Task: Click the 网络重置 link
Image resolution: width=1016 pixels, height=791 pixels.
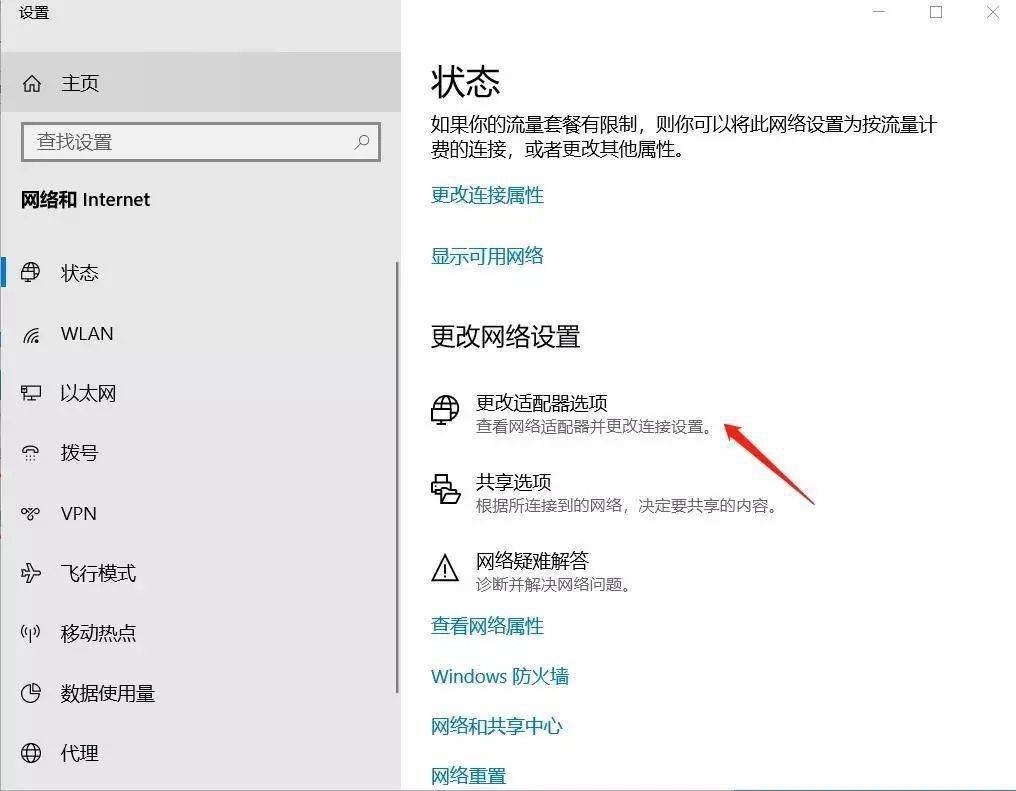Action: pos(468,775)
